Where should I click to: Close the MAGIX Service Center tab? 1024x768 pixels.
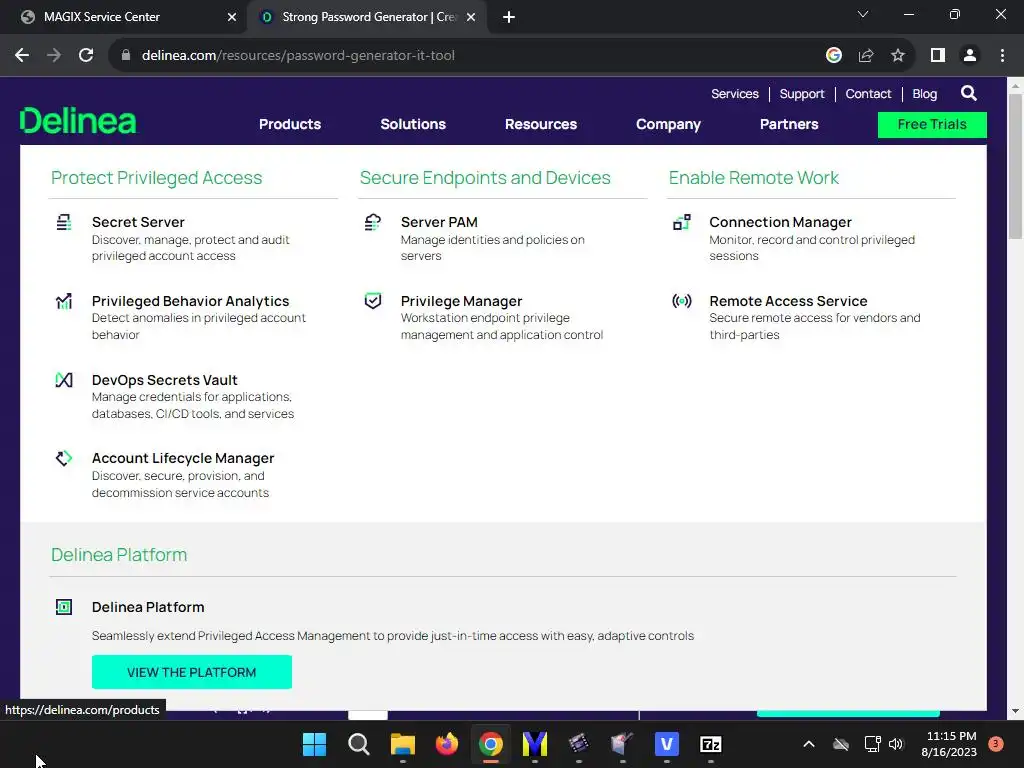[232, 18]
